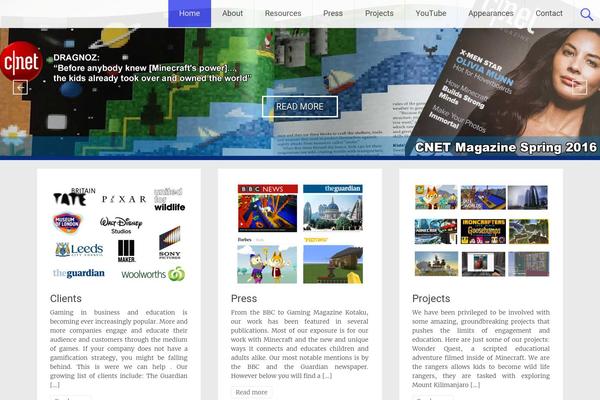Open the Contact menu item
The width and height of the screenshot is (600, 400).
tap(549, 13)
